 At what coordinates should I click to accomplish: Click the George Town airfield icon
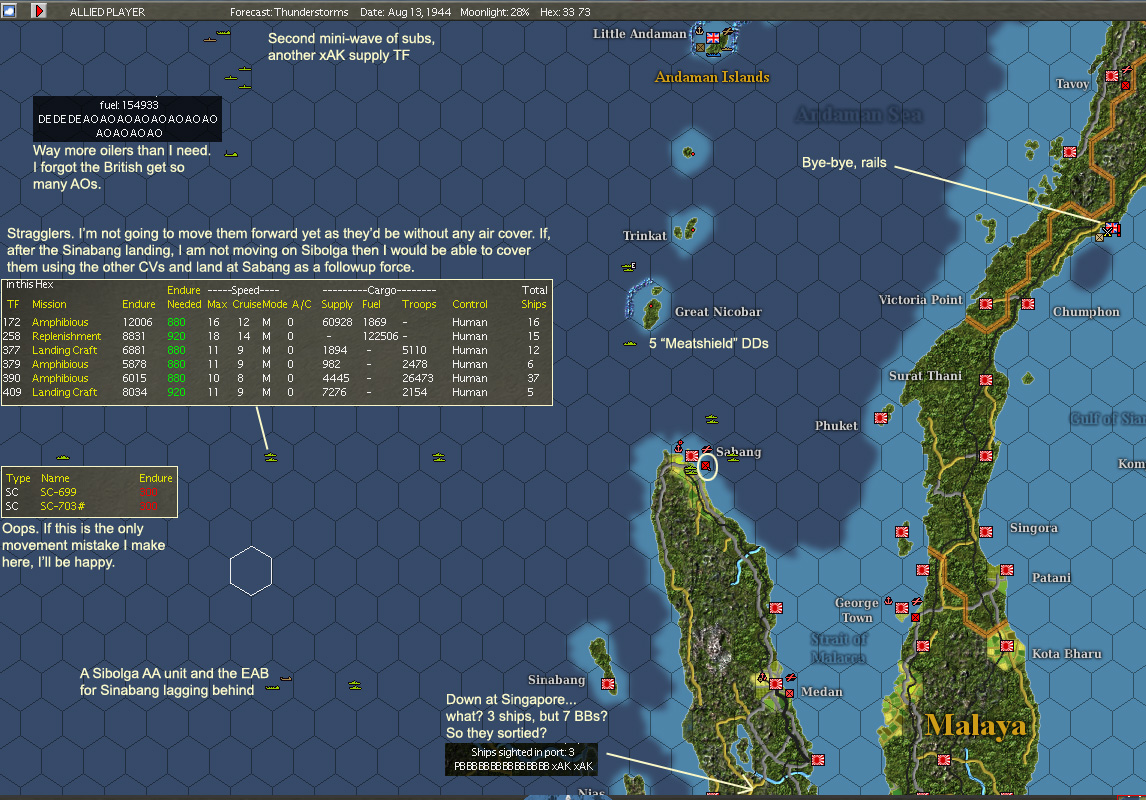[917, 601]
